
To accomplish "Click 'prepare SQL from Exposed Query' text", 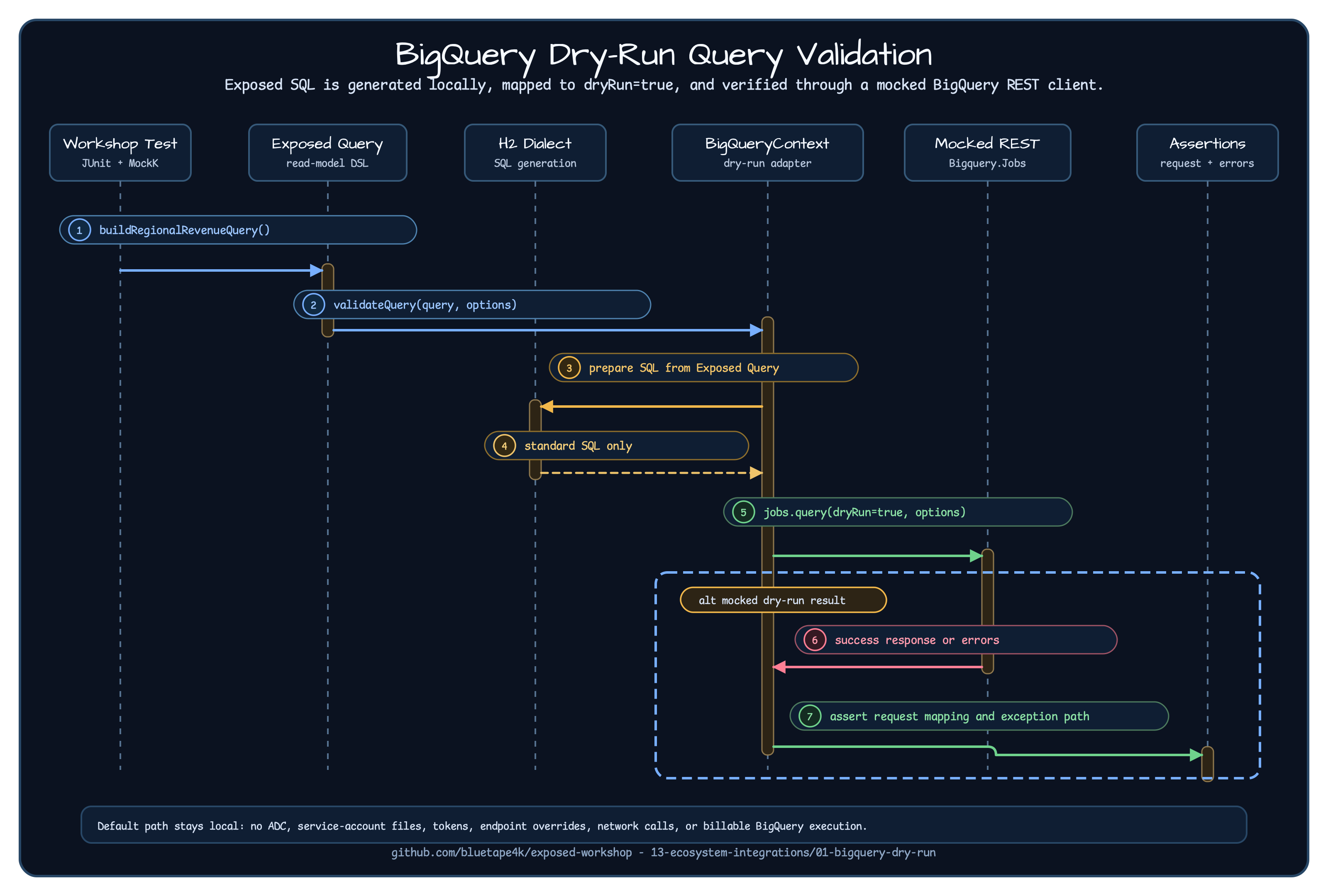I will pos(684,368).
